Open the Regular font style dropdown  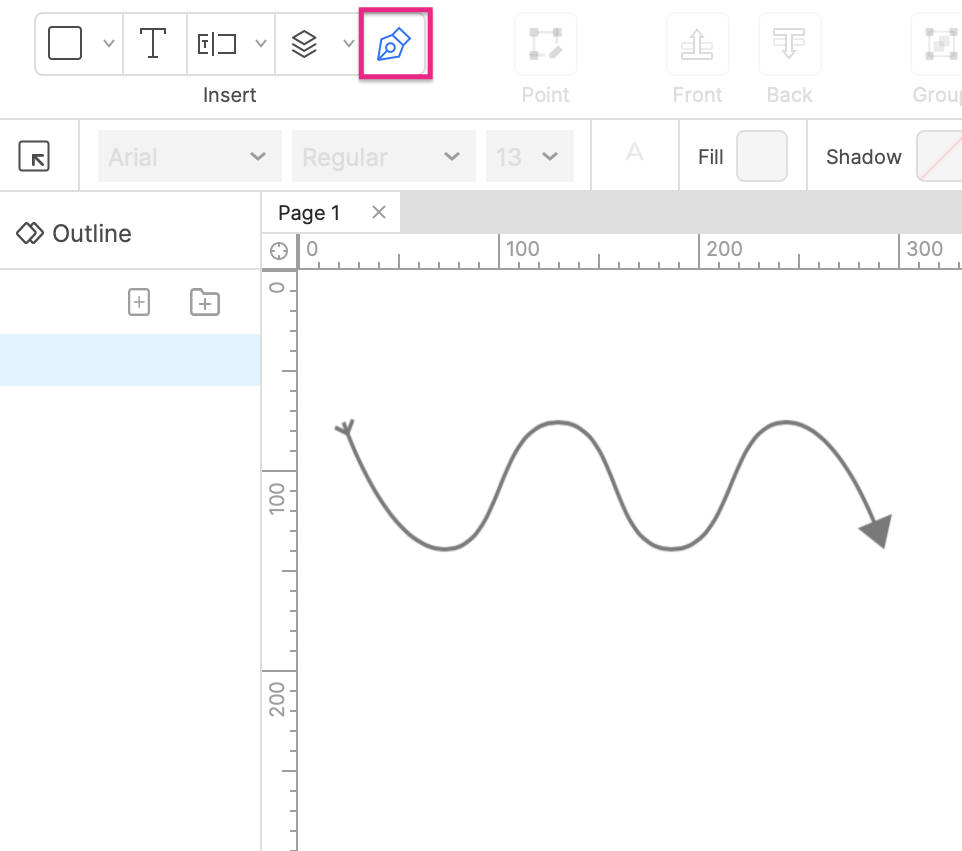click(x=383, y=156)
